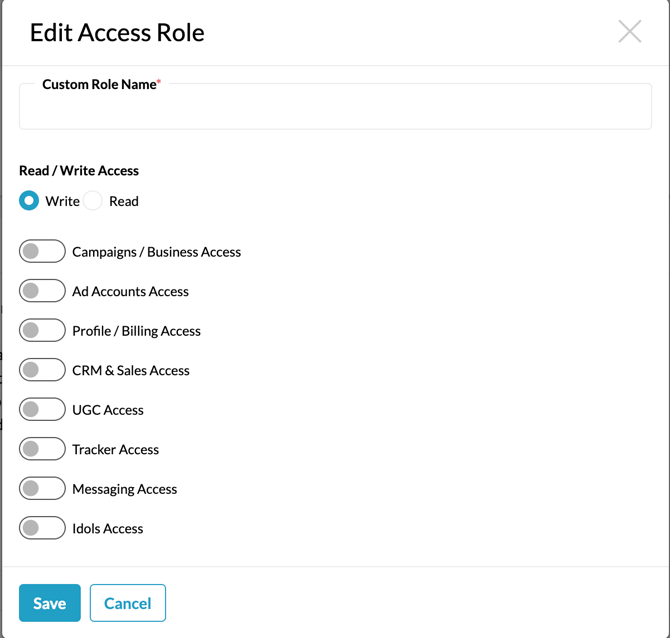Select the Write radio button

pos(29,201)
